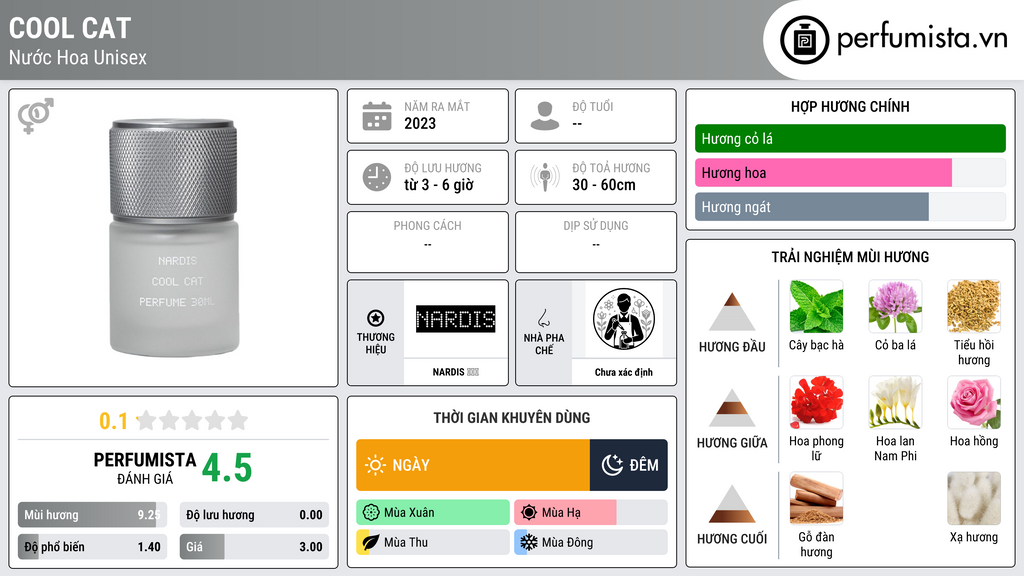Click the Hoa hồng rose image
1024x576 pixels.
pos(974,403)
